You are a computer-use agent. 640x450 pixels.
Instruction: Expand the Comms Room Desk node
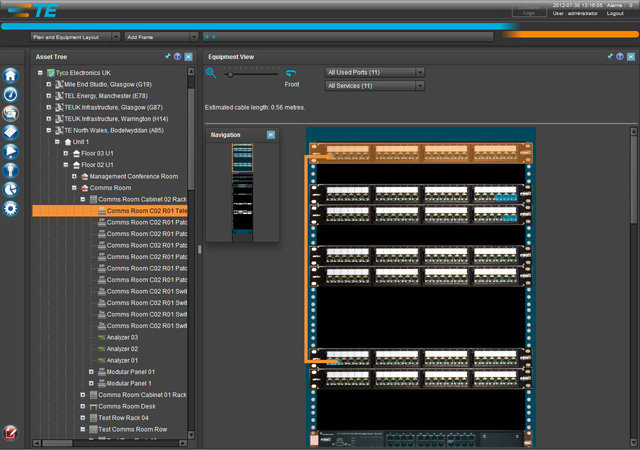point(82,406)
